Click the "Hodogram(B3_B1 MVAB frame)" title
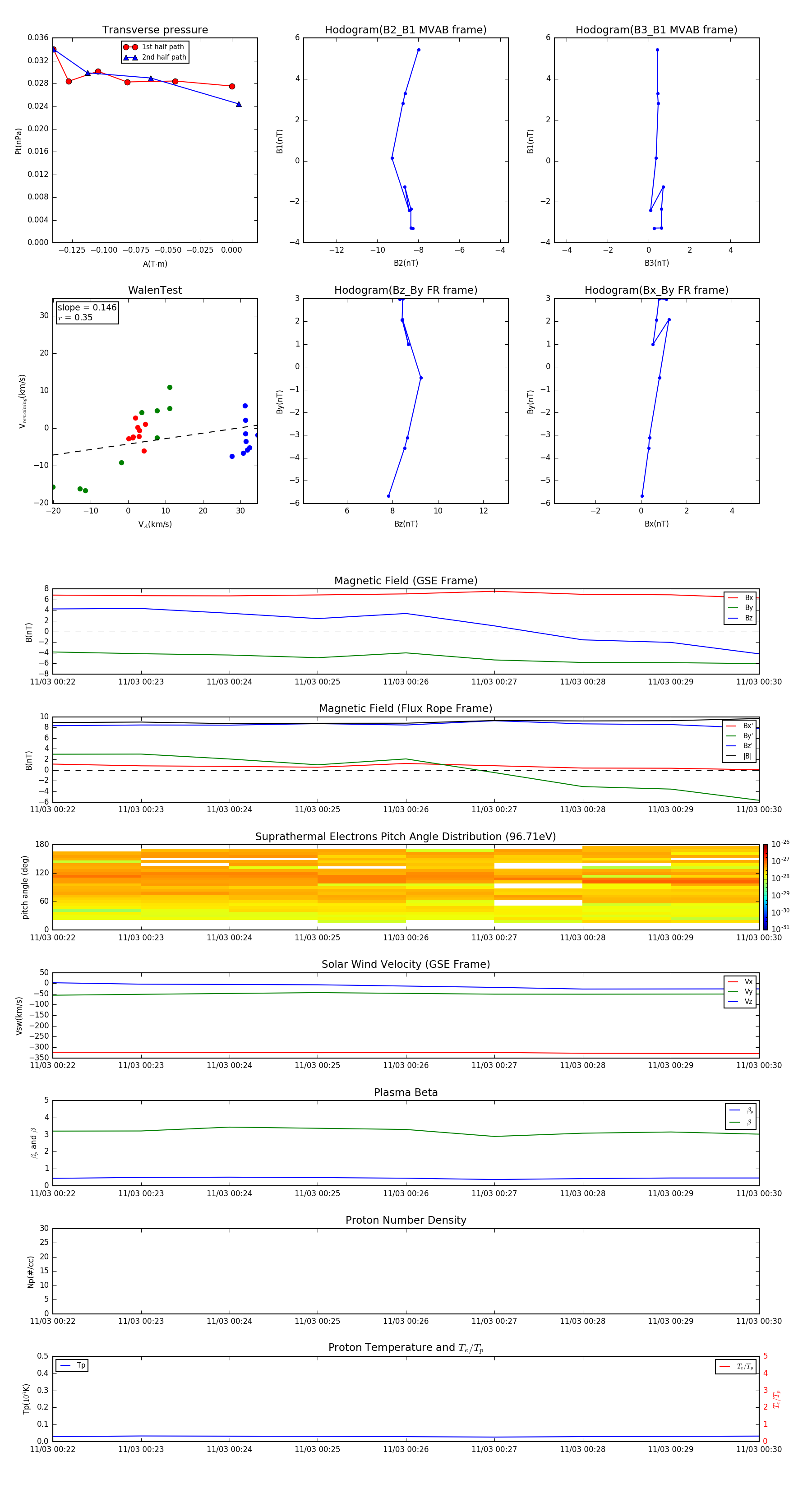Viewport: 812px width, 1489px height. click(x=656, y=29)
